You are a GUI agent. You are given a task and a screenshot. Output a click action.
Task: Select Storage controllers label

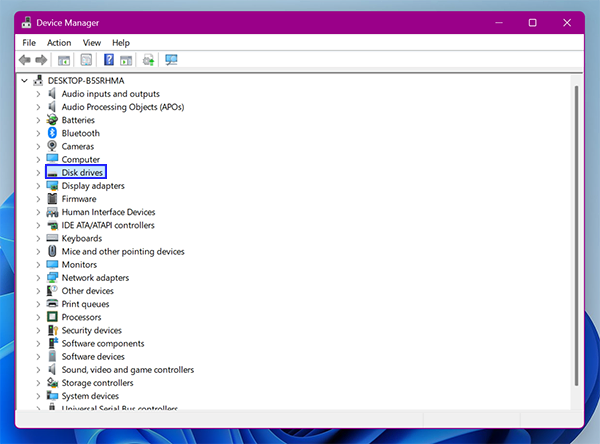coord(98,382)
